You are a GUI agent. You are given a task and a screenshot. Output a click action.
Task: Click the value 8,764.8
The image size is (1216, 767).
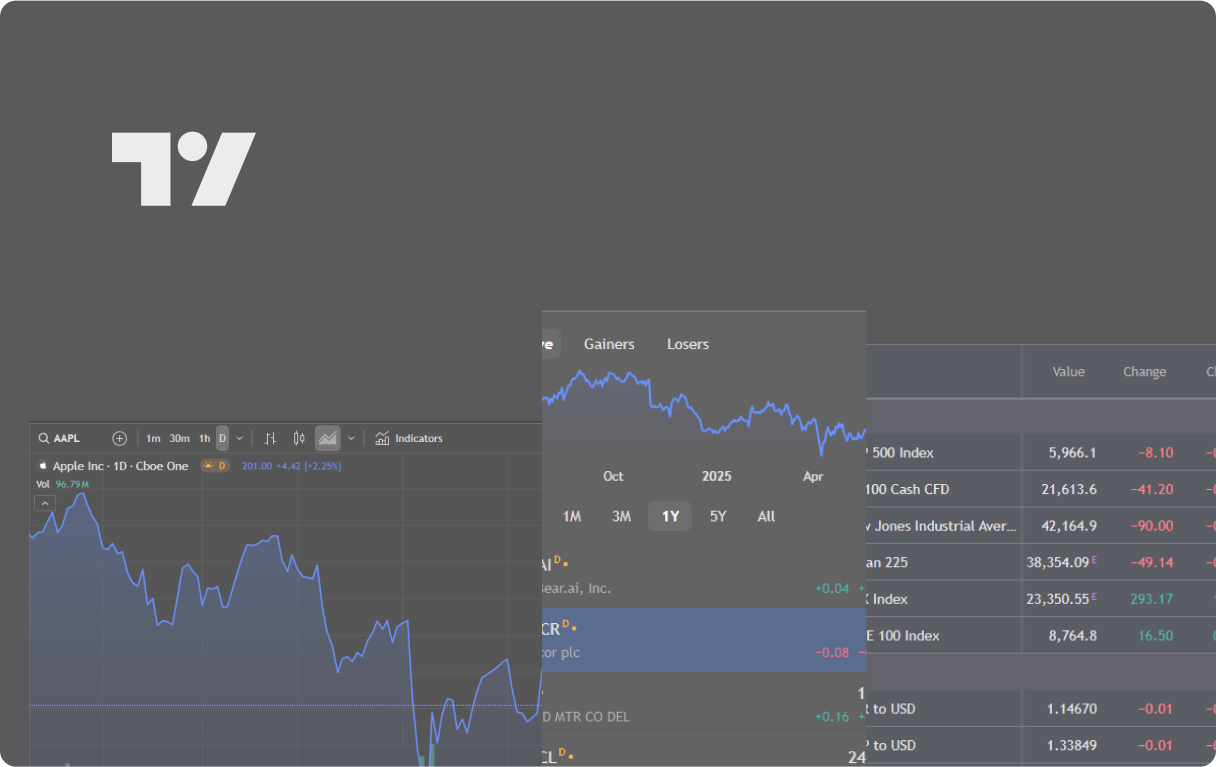[x=1072, y=636]
